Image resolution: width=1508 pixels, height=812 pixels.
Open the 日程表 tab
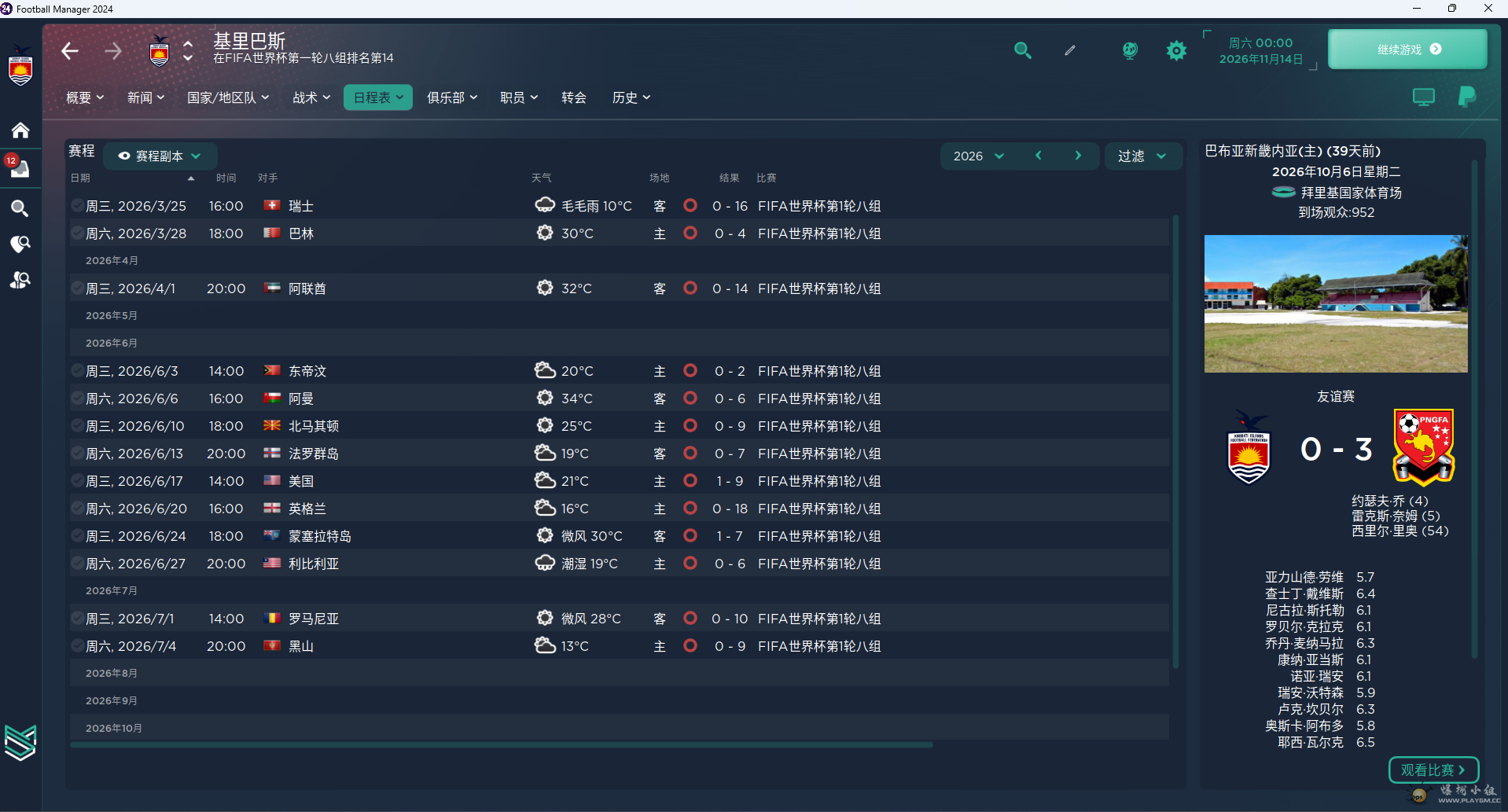378,97
